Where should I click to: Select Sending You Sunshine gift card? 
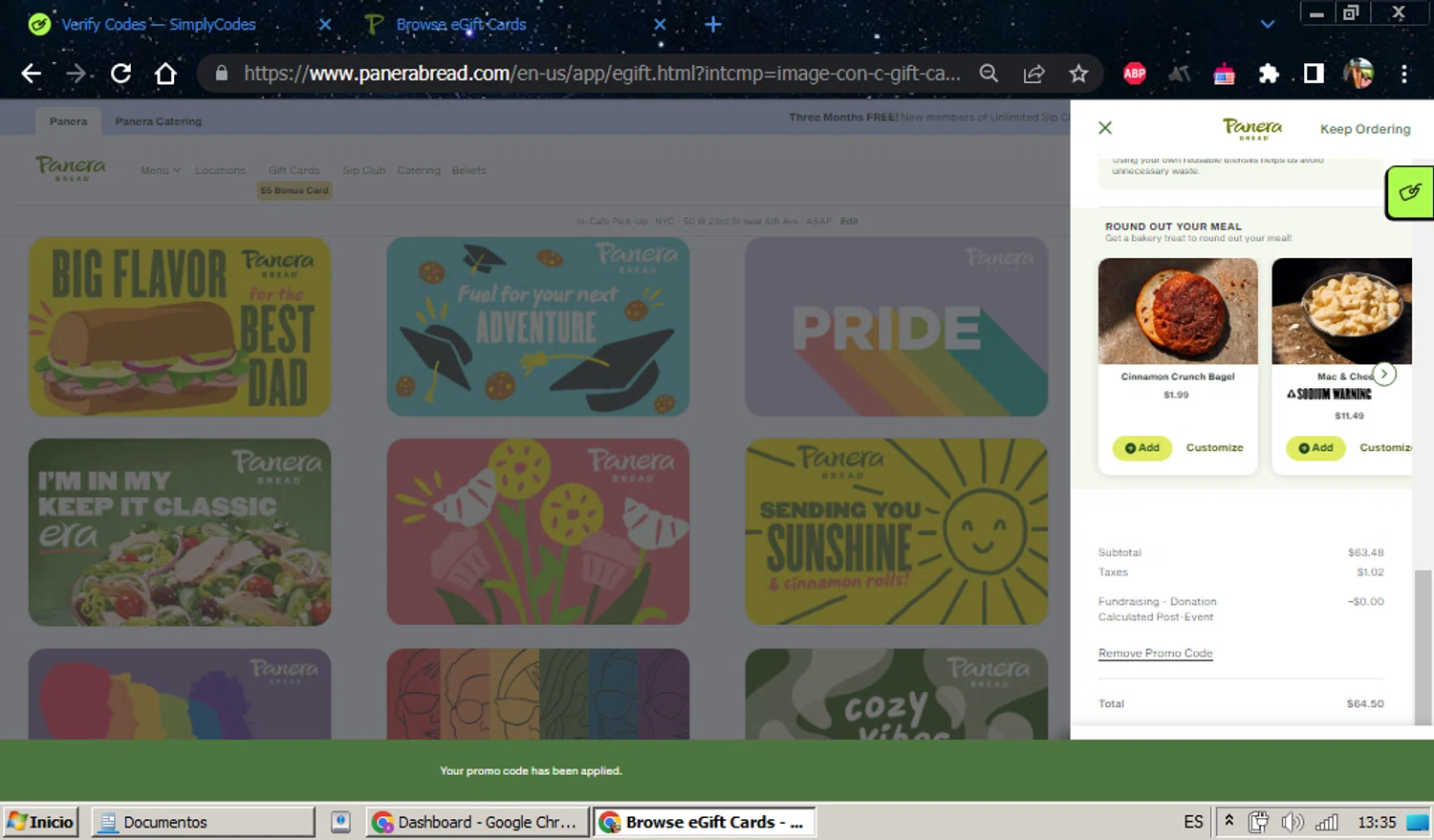897,532
